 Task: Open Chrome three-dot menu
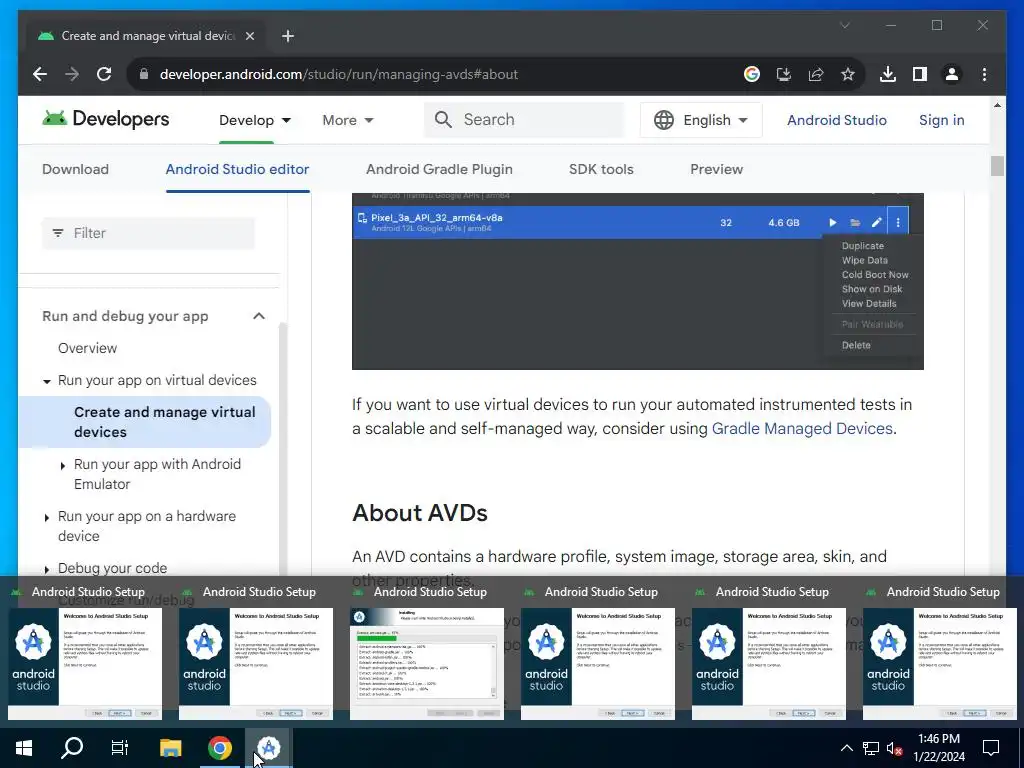coord(984,74)
